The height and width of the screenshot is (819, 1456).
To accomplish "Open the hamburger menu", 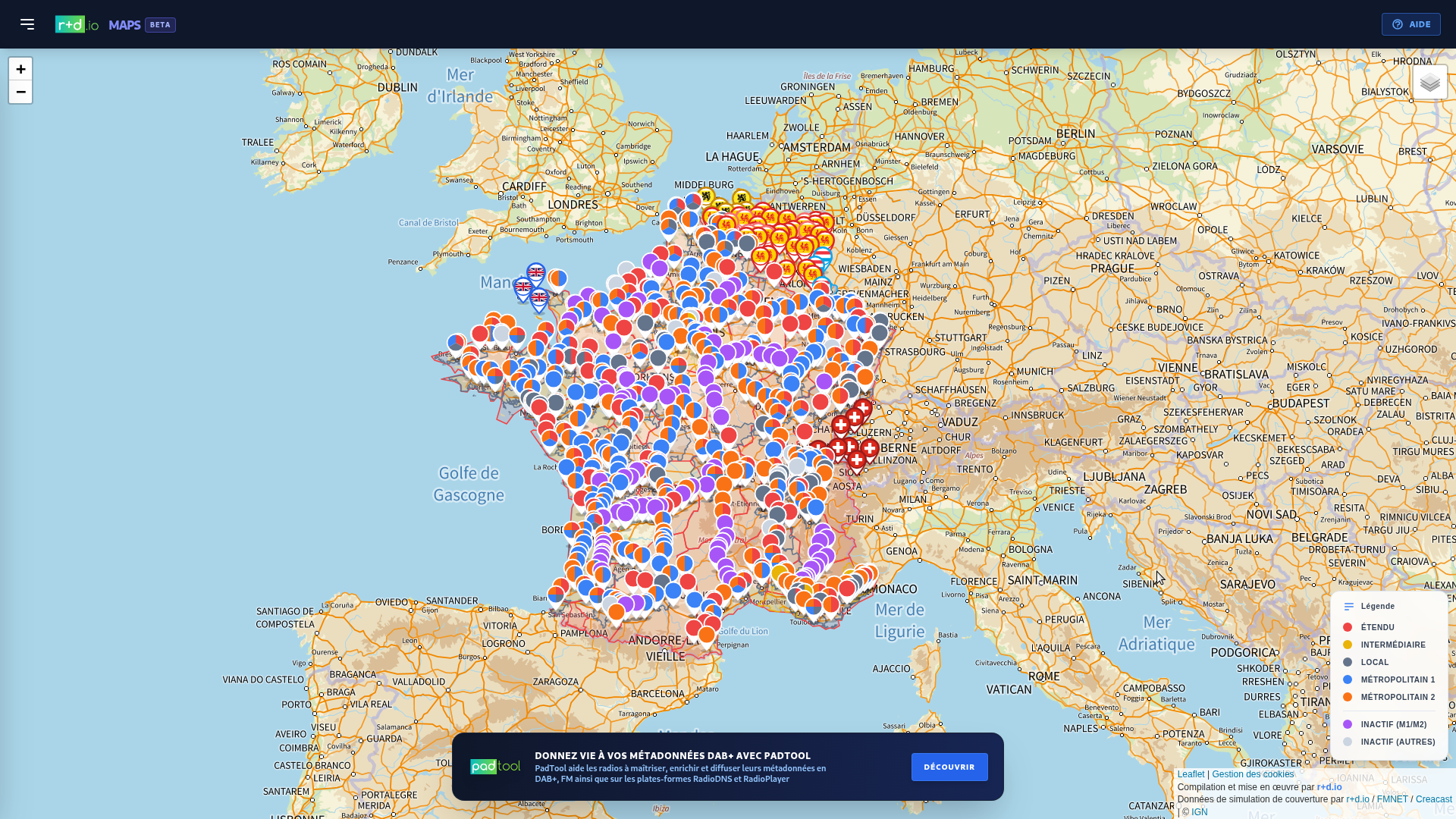I will (x=27, y=24).
